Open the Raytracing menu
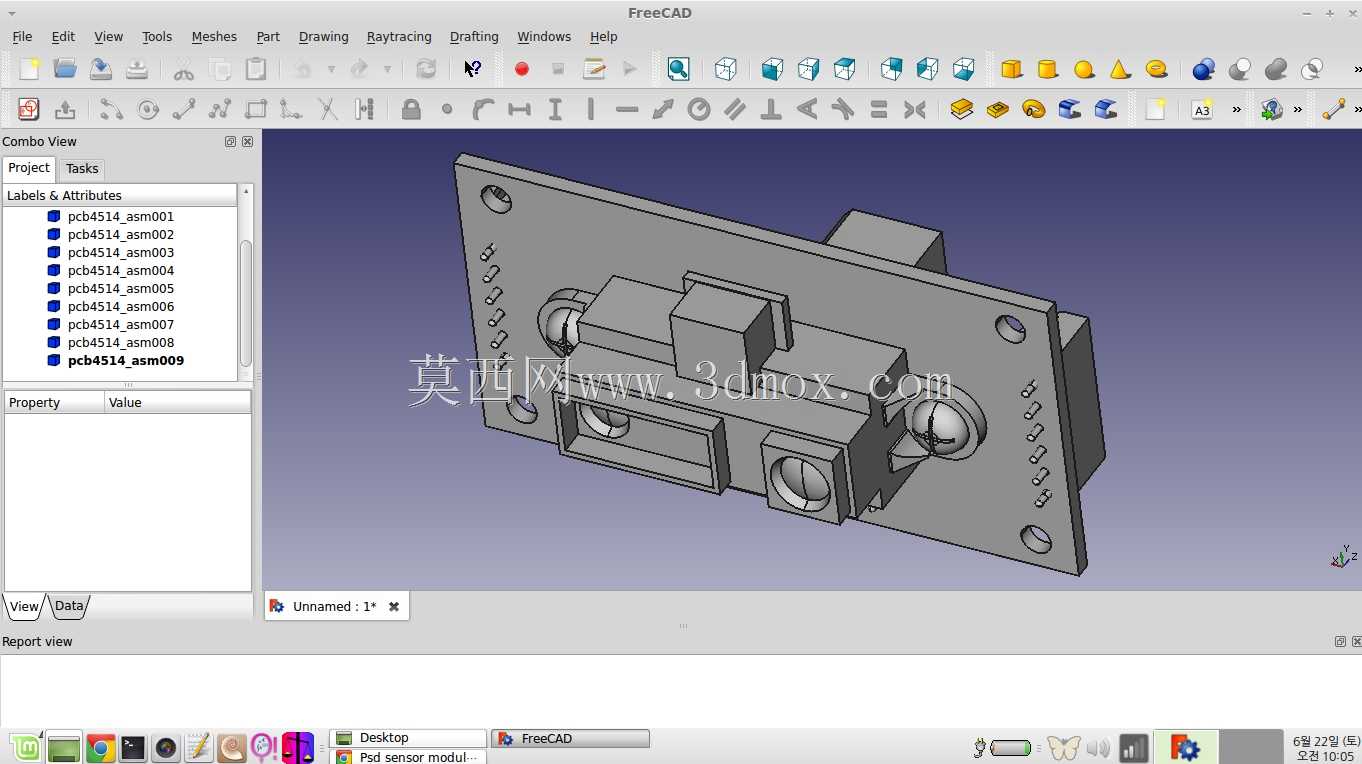Image resolution: width=1362 pixels, height=764 pixels. pos(399,37)
